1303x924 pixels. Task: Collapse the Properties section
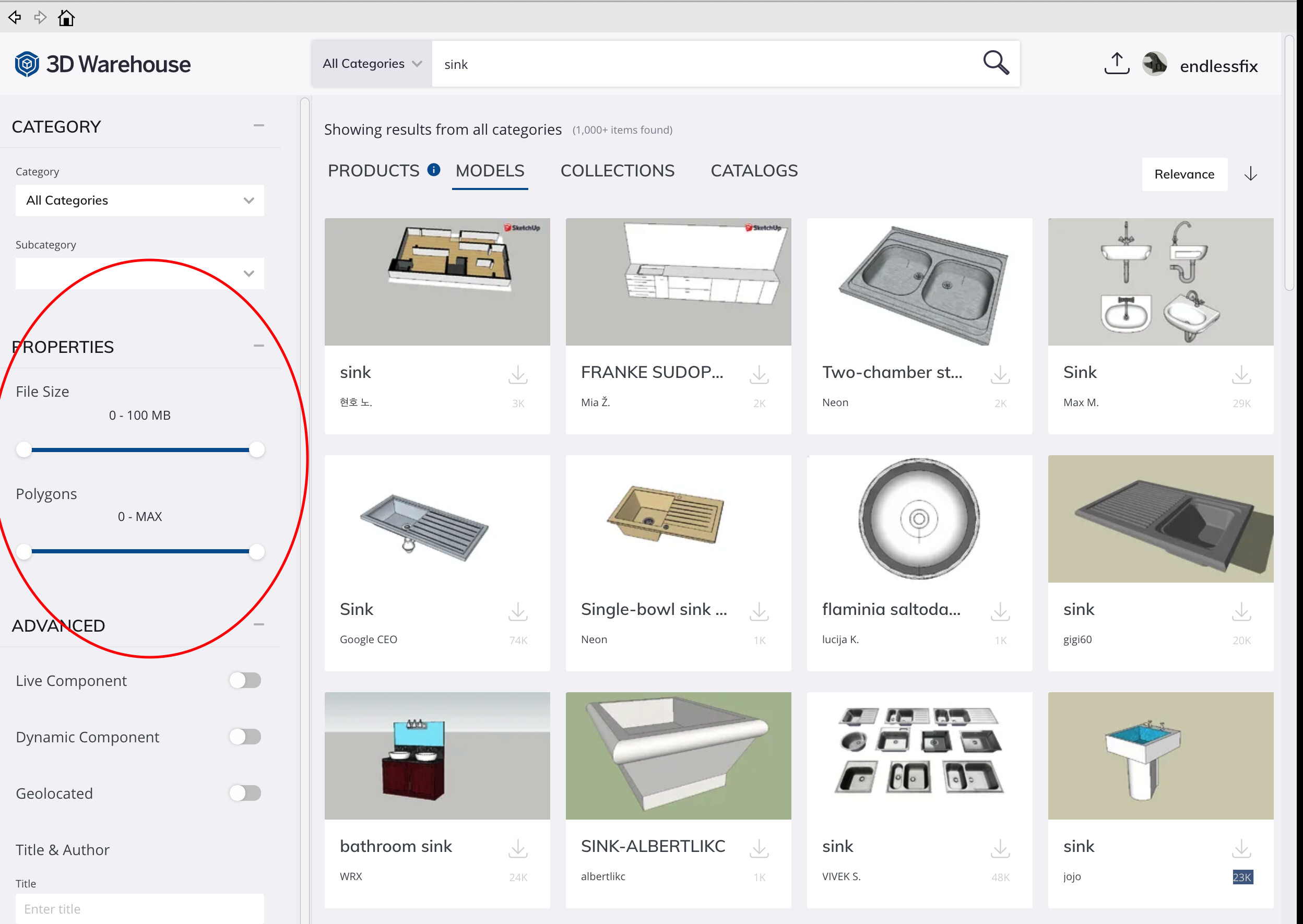coord(259,346)
